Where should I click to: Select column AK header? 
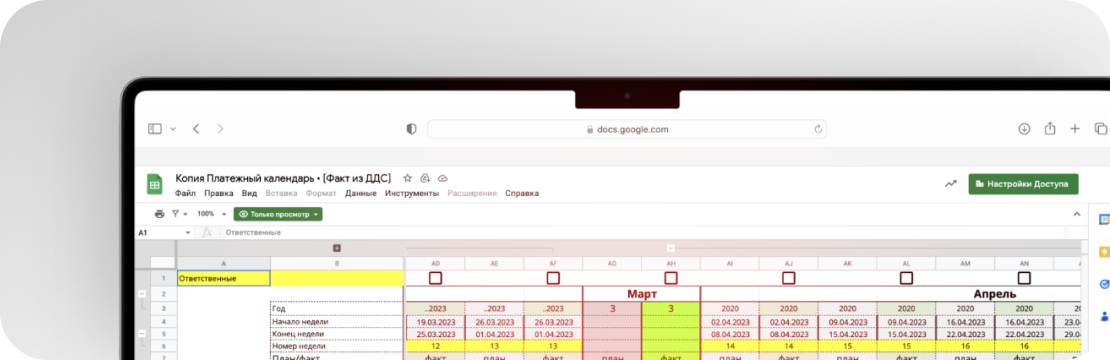pyautogui.click(x=847, y=263)
